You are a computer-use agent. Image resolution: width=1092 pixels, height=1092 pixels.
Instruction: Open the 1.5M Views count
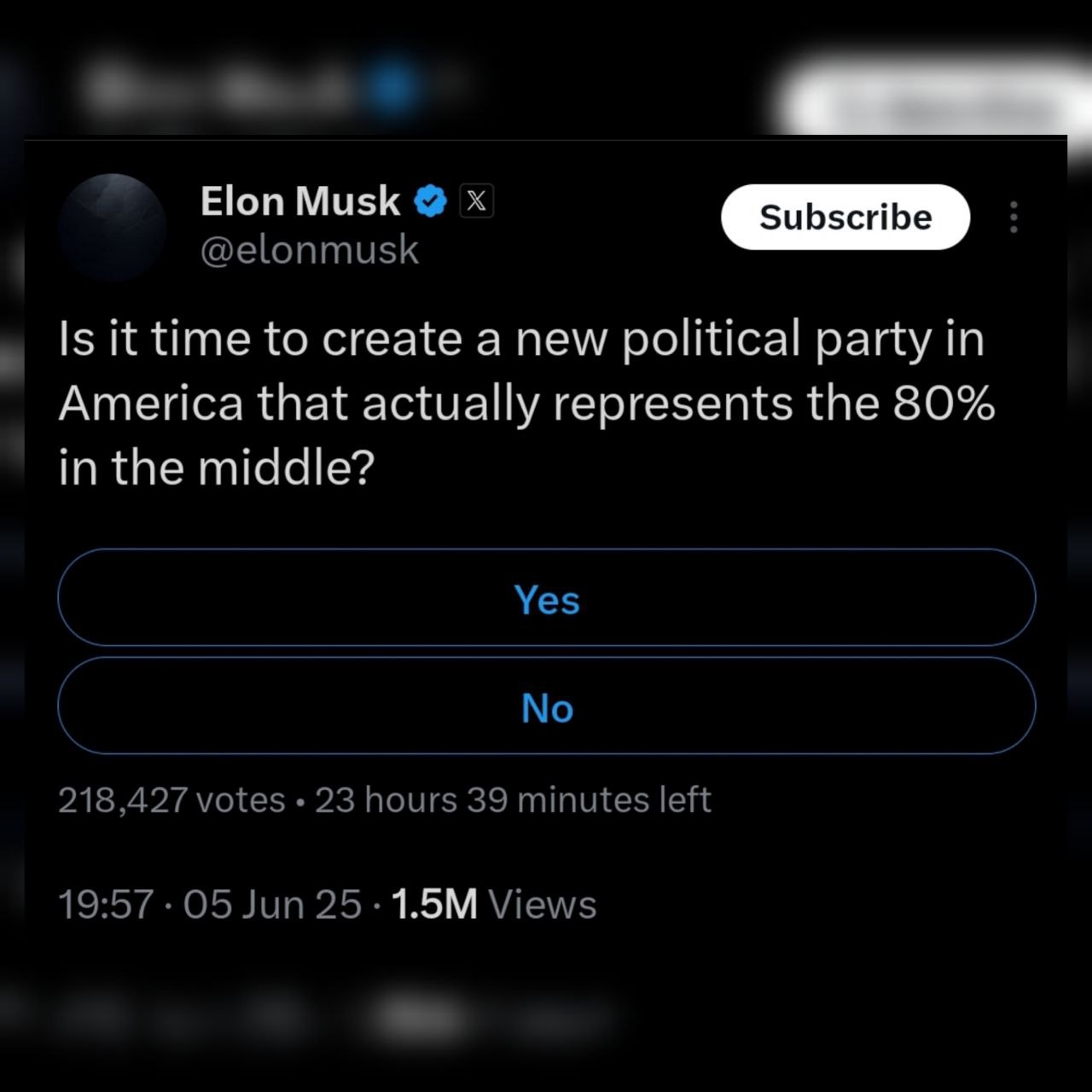pos(494,904)
